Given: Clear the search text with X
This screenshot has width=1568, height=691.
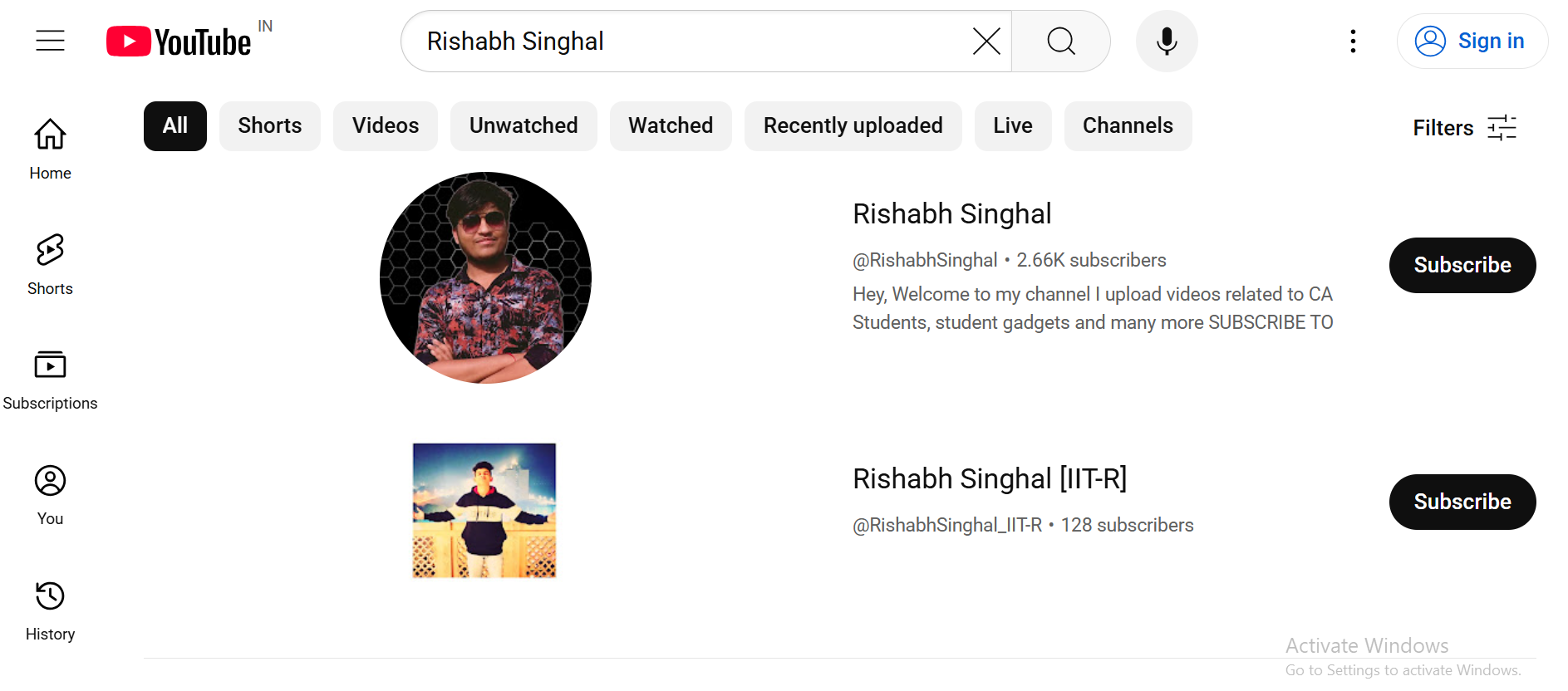Looking at the screenshot, I should [986, 41].
